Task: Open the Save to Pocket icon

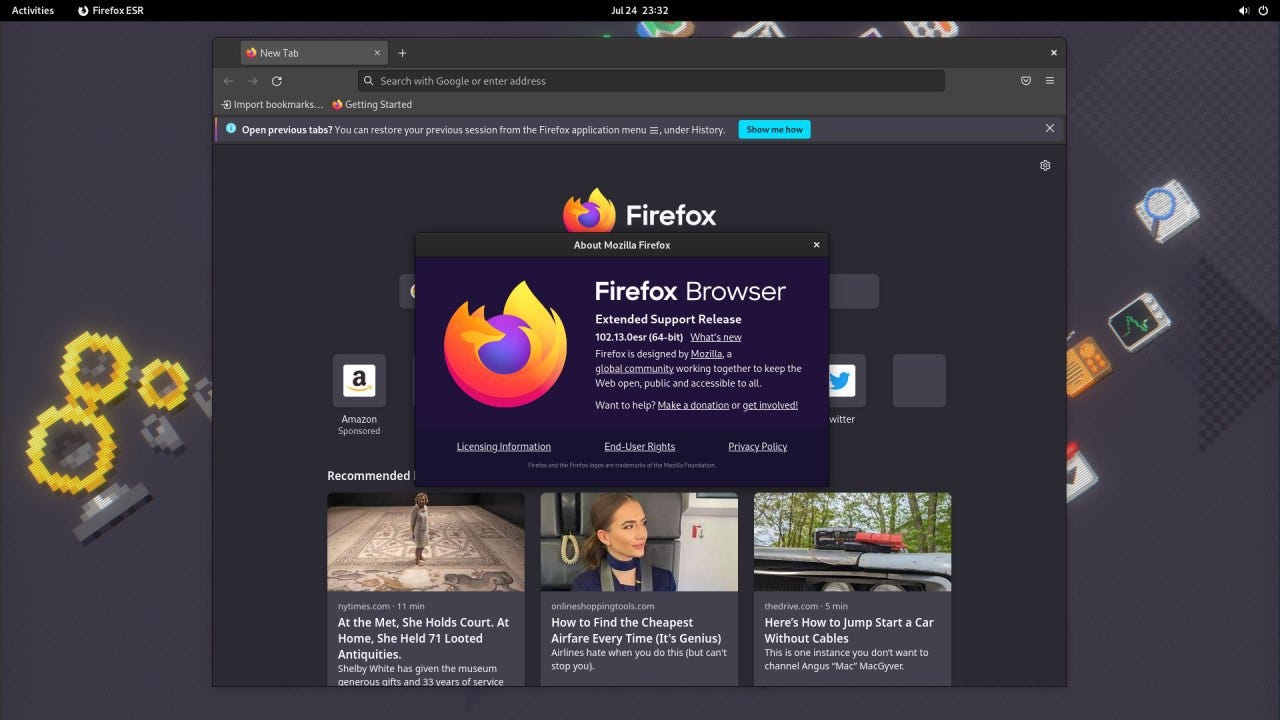Action: pos(1026,81)
